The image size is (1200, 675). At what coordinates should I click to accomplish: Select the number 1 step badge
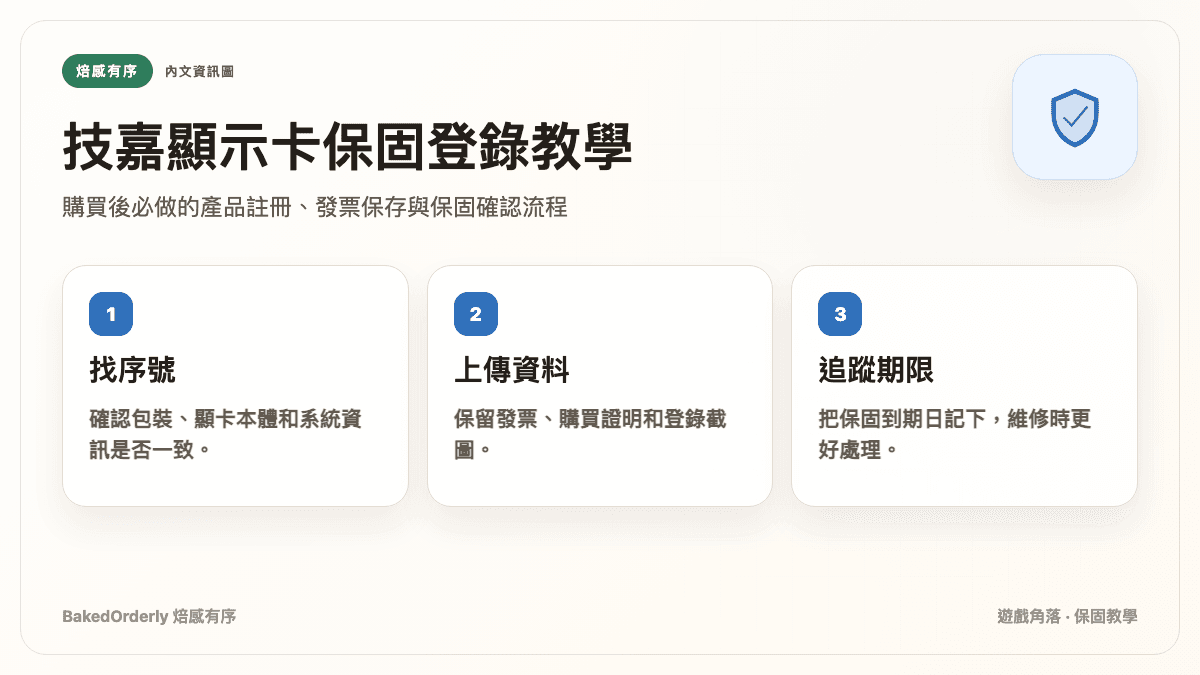pos(111,314)
